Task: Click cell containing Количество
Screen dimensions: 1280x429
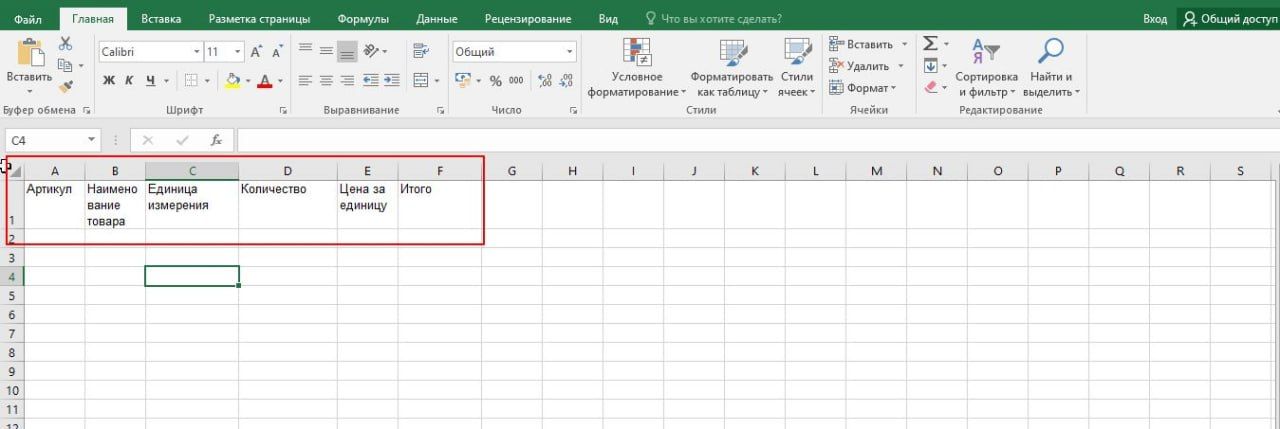Action: 288,205
